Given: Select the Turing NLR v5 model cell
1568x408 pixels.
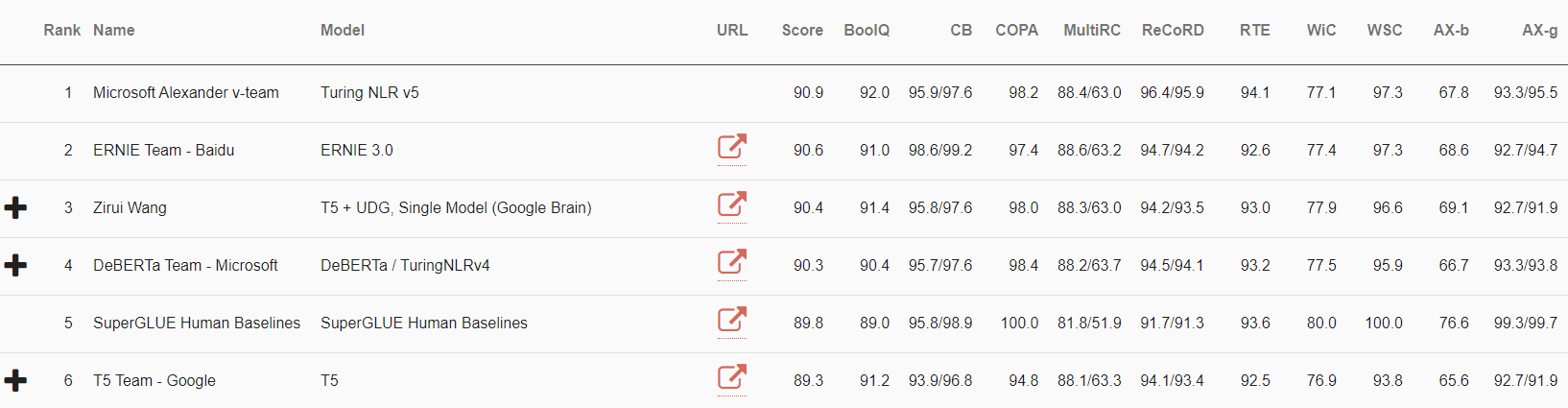Looking at the screenshot, I should (x=369, y=93).
